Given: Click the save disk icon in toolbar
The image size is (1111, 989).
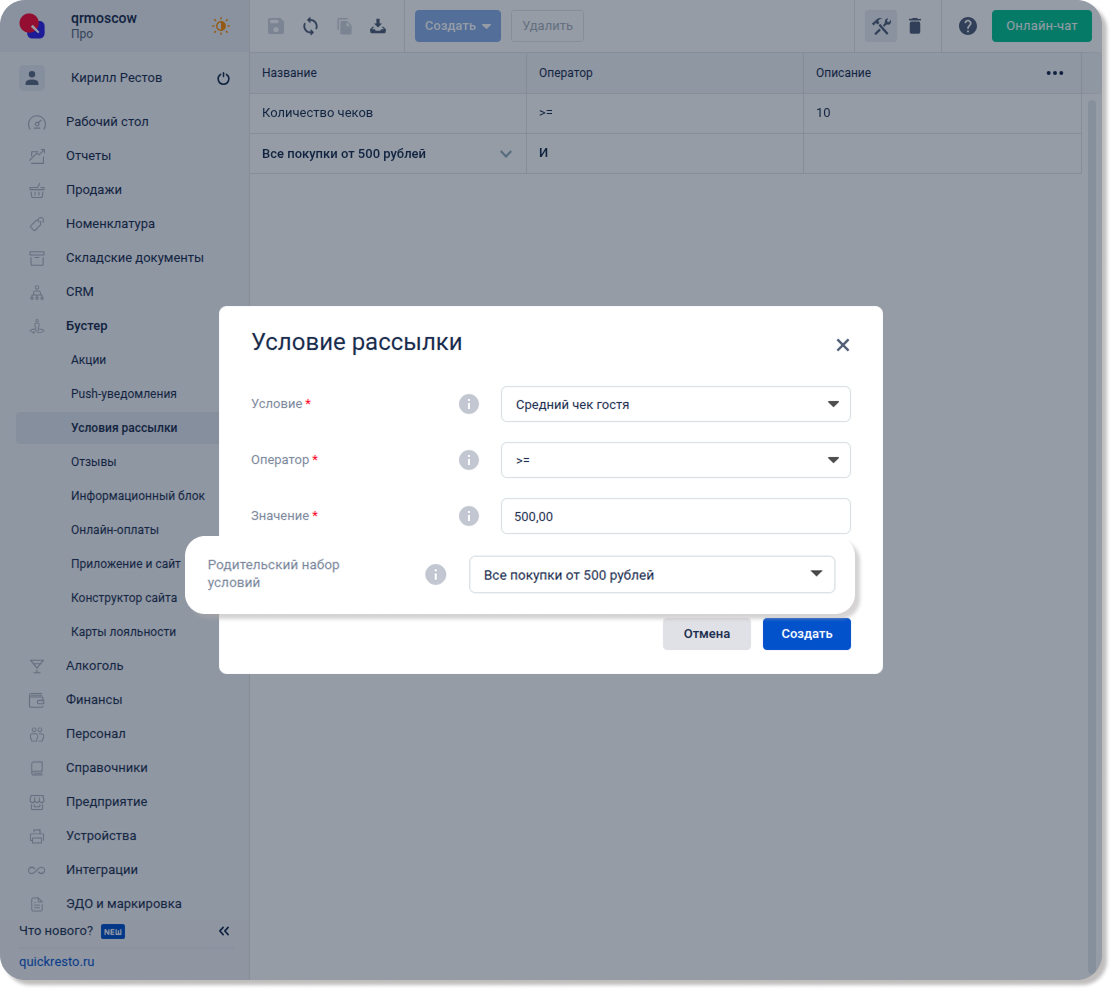Looking at the screenshot, I should tap(276, 27).
